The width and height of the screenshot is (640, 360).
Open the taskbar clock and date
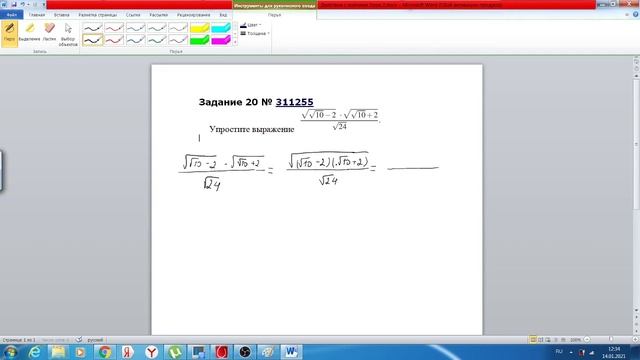click(614, 353)
